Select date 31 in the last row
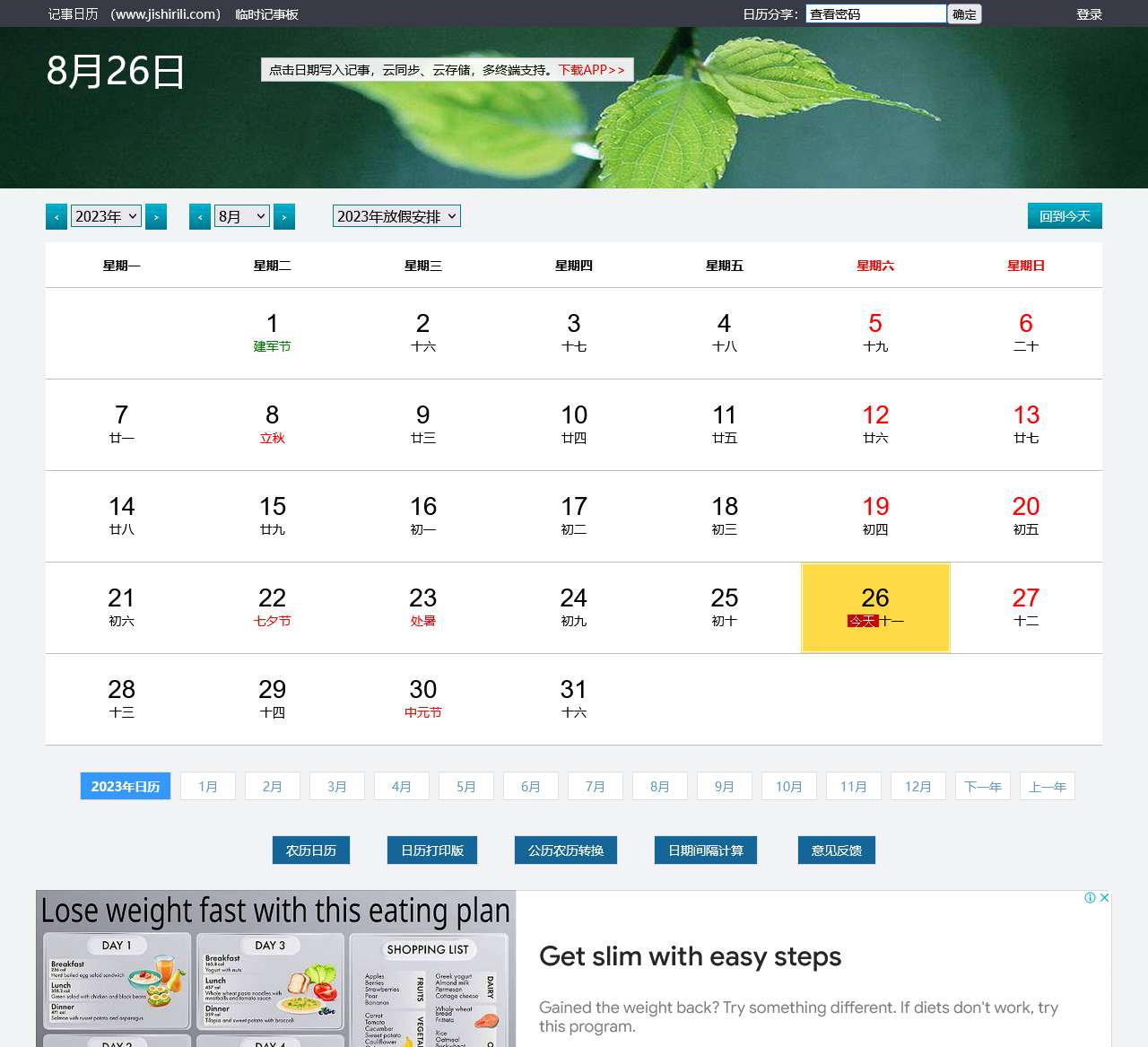 [574, 699]
